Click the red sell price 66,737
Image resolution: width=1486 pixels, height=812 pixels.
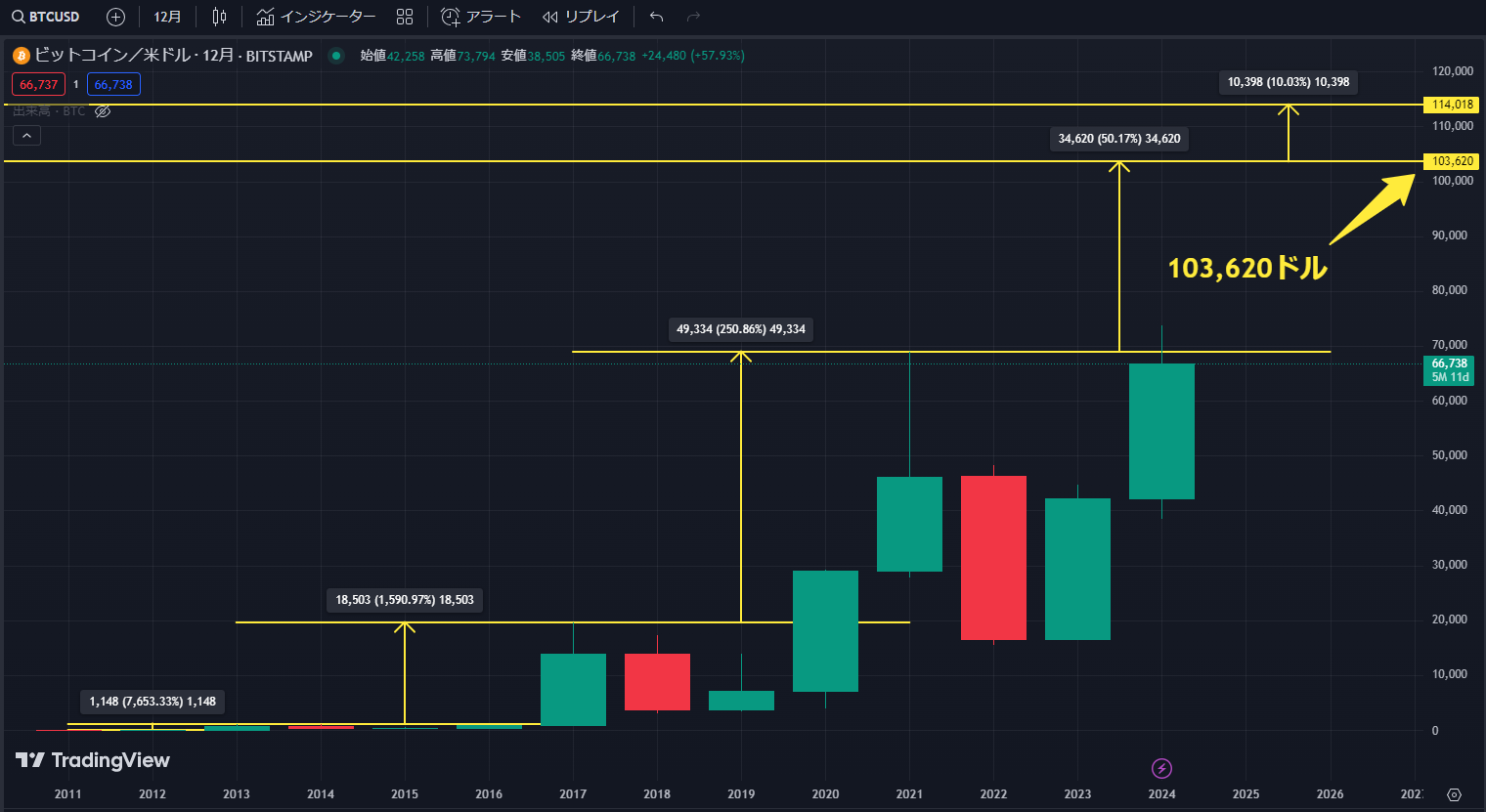(x=38, y=84)
